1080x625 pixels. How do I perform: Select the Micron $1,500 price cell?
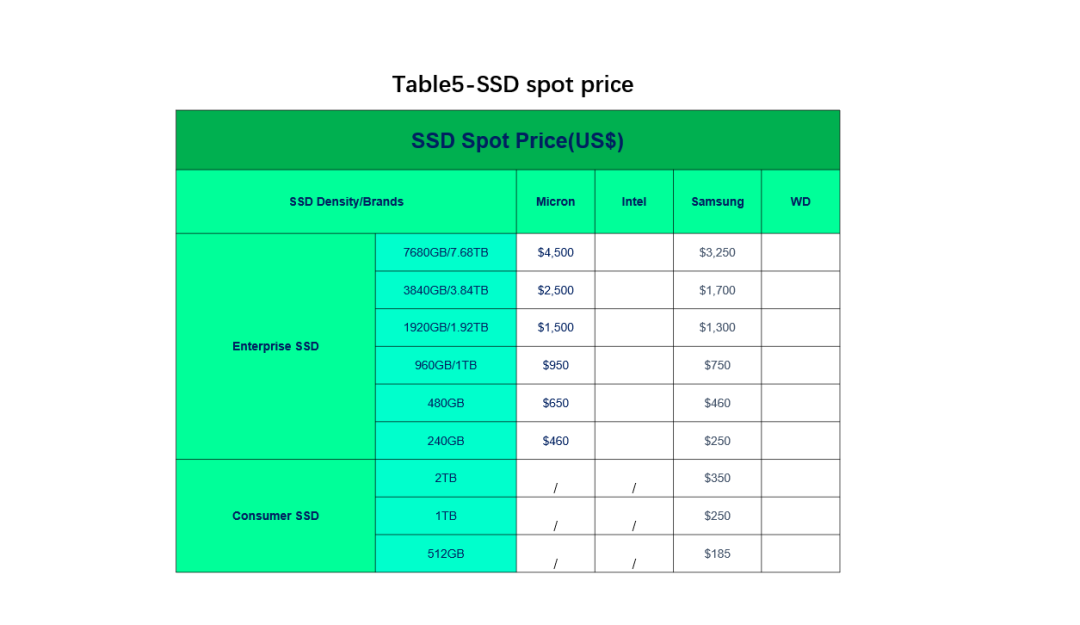[555, 327]
